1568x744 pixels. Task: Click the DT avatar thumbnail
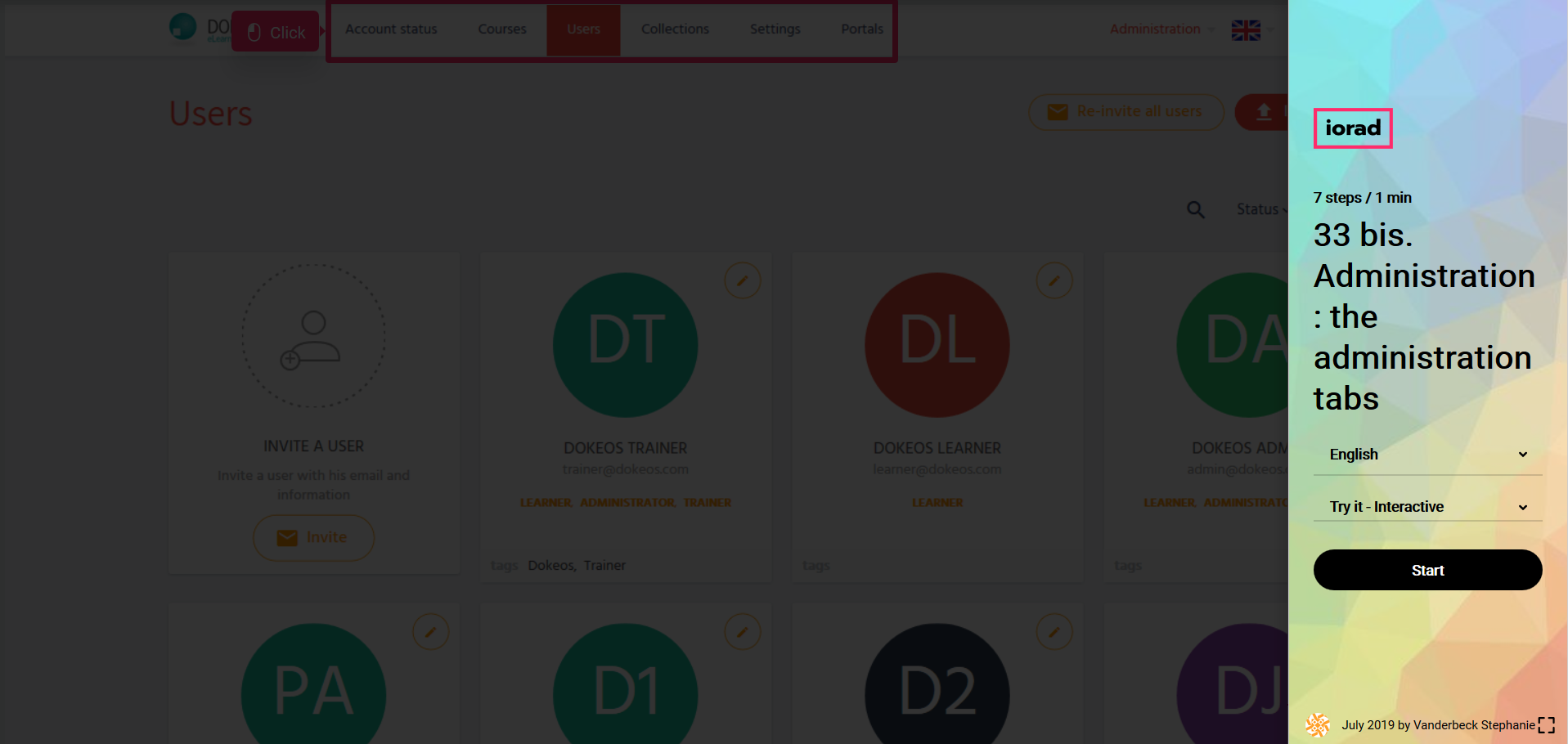tap(625, 344)
